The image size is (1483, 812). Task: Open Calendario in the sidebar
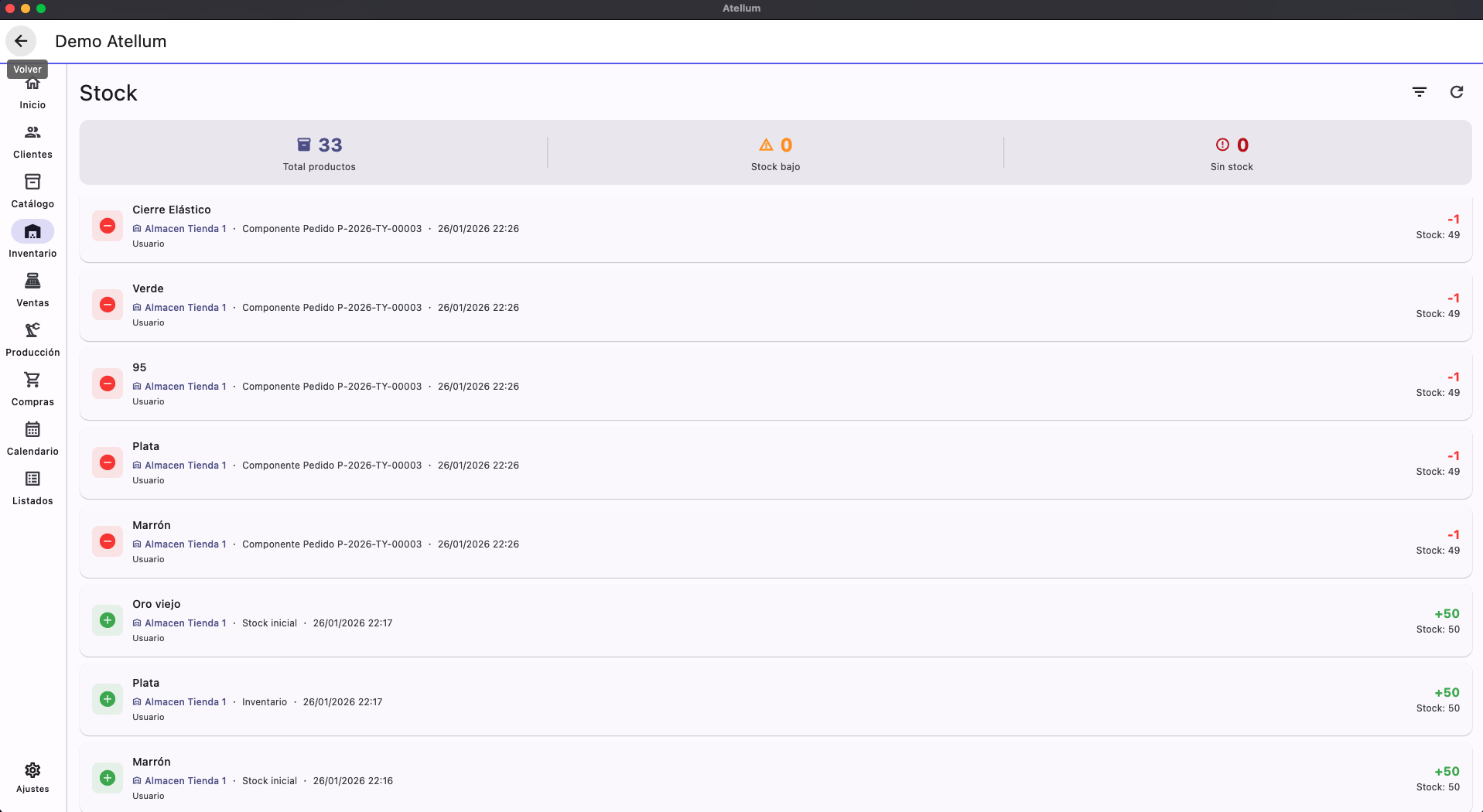click(32, 439)
